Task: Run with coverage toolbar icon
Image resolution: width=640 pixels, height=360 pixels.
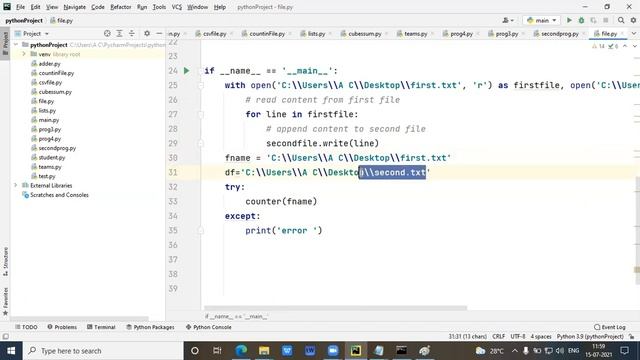Action: click(x=593, y=20)
